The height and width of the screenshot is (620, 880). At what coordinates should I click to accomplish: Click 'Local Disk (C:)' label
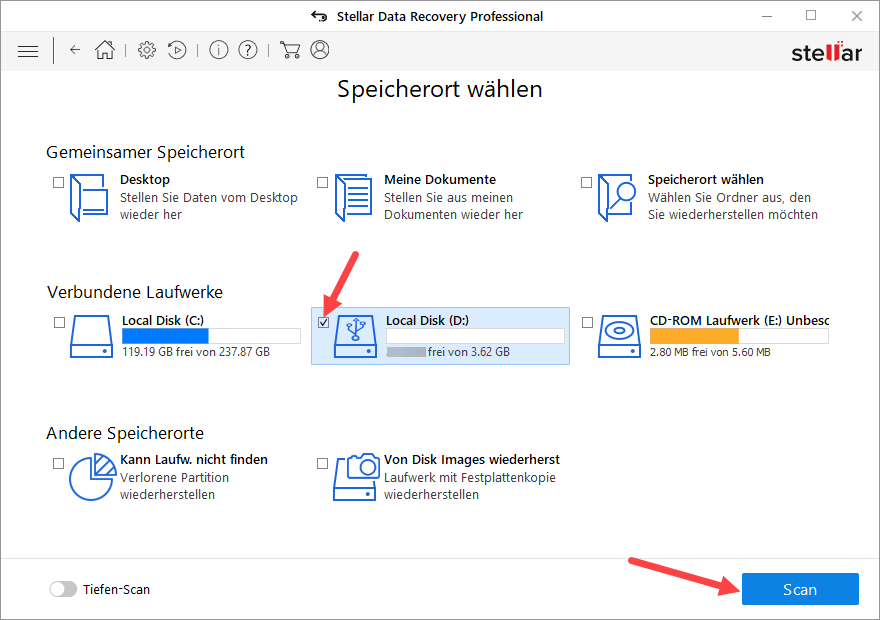(163, 320)
